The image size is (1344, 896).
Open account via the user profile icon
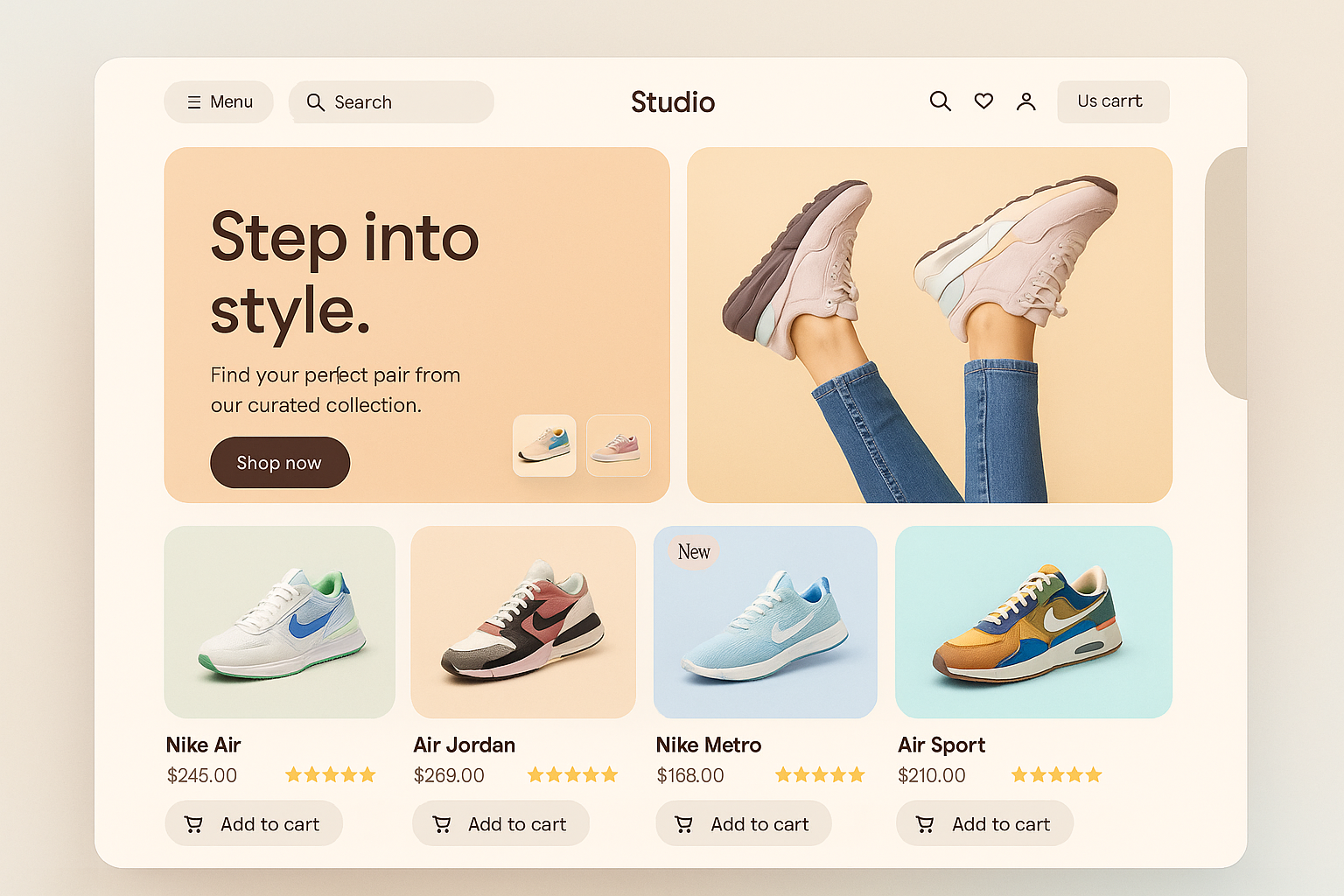[1025, 102]
